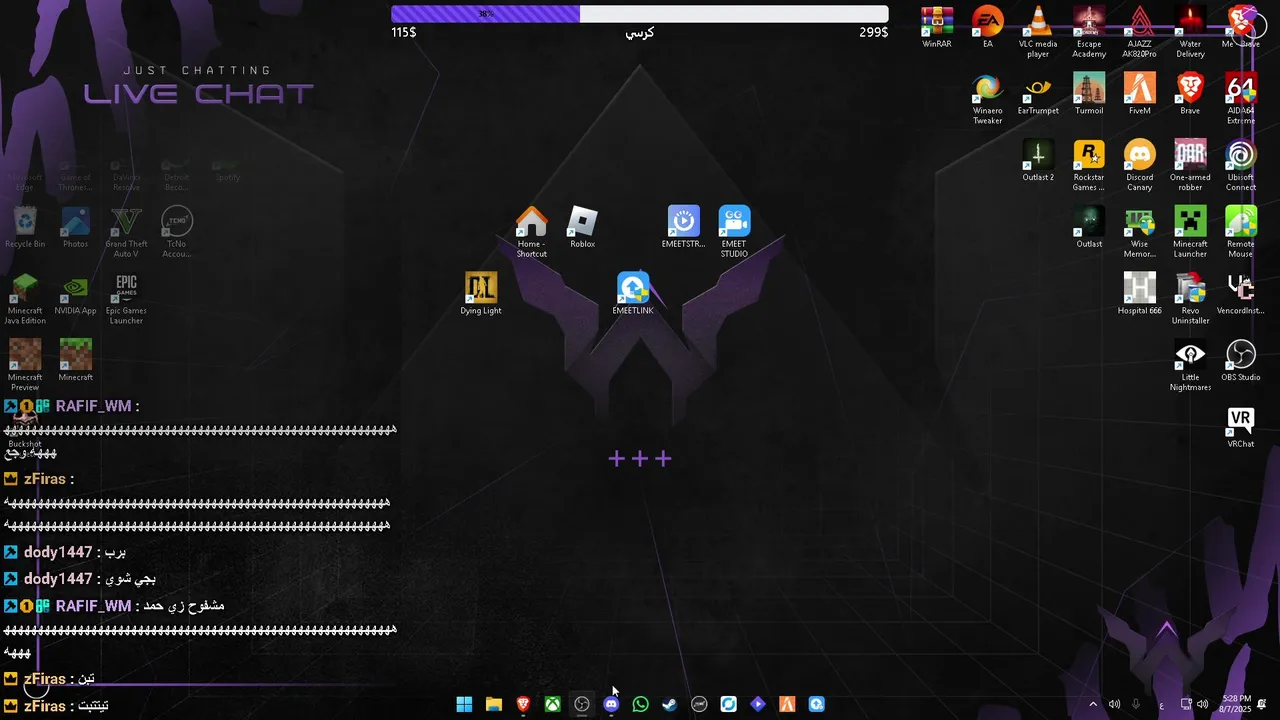
Task: Open TcNo Account Switcher shortcut
Action: (x=176, y=233)
